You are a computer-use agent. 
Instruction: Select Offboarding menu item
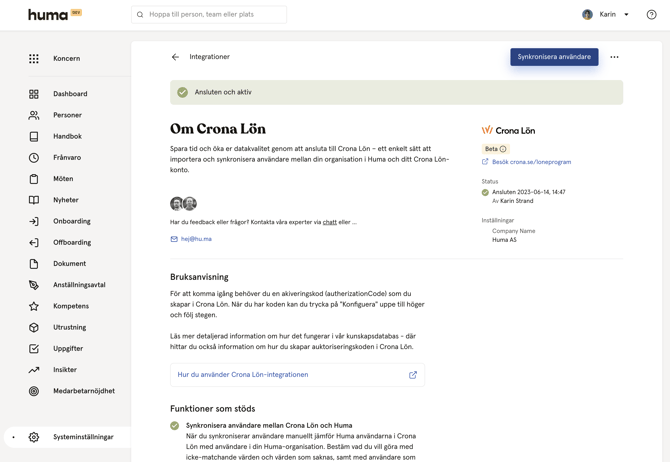(72, 243)
